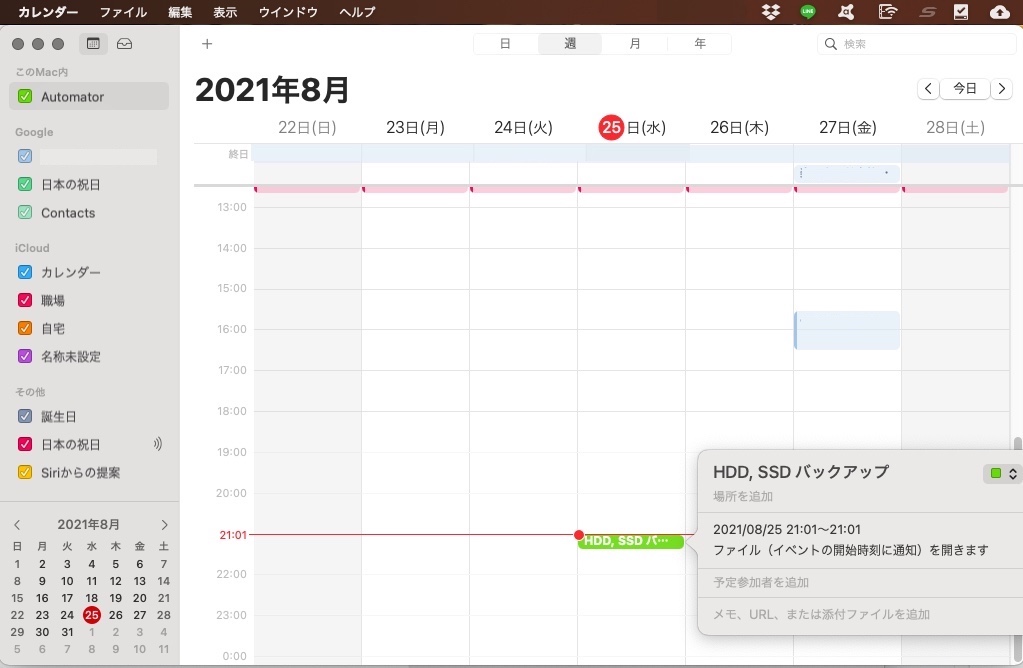This screenshot has width=1023, height=668.
Task: Advance to next week with the chevron
Action: (1002, 88)
